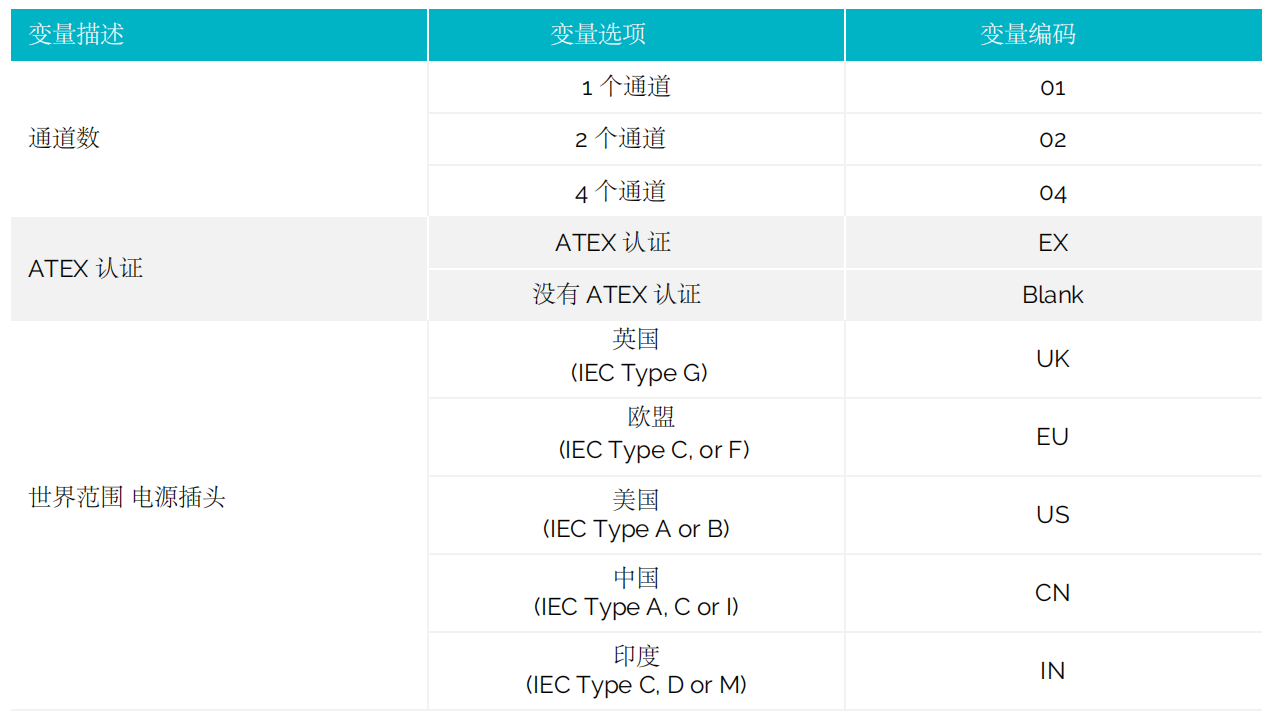
Task: Select the 世界范围 电源插头 label
Action: [127, 497]
